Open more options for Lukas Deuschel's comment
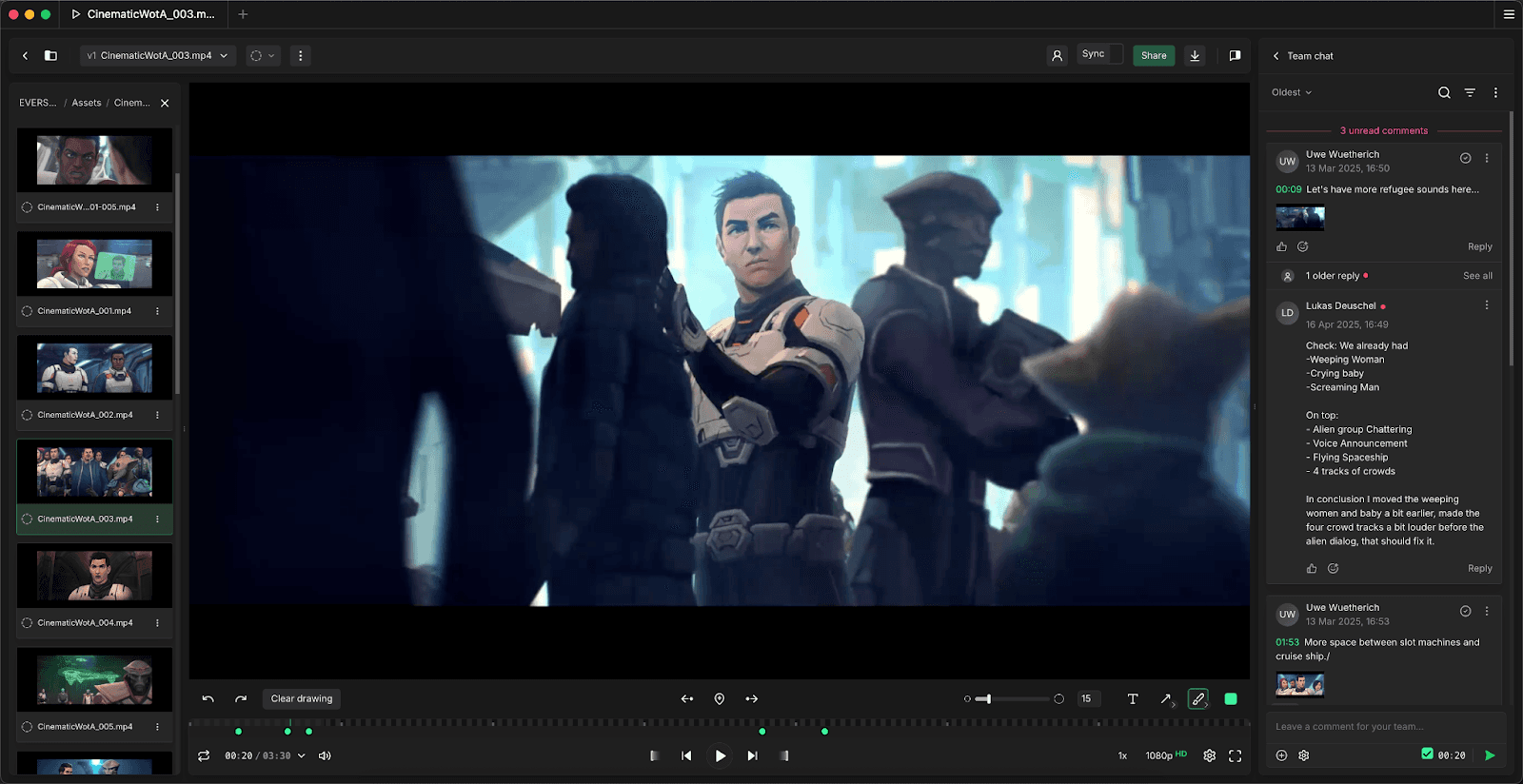This screenshot has height=784, width=1523. tap(1487, 305)
